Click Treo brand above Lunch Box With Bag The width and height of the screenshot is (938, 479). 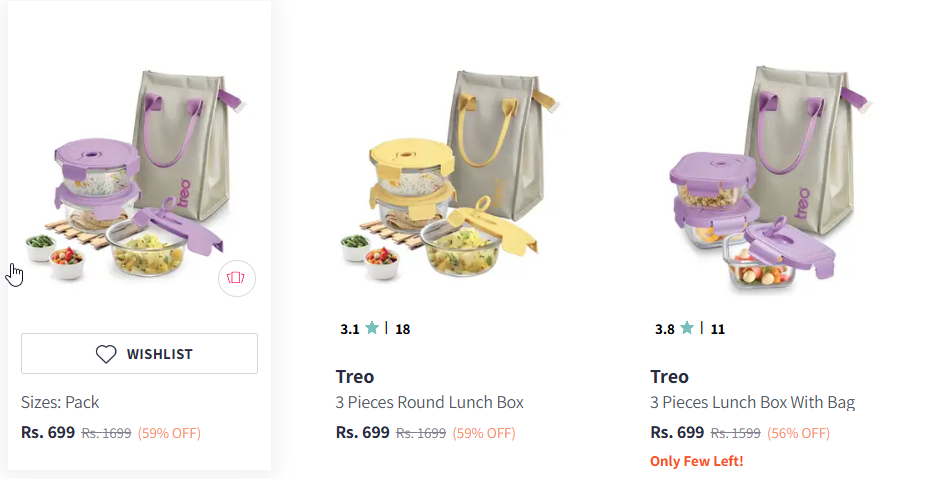pyautogui.click(x=669, y=377)
